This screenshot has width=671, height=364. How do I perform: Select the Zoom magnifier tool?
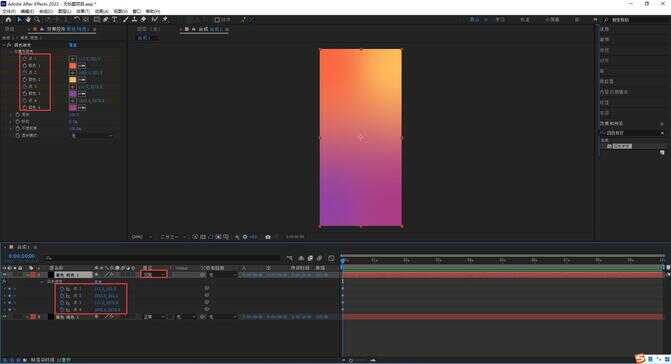tap(37, 20)
